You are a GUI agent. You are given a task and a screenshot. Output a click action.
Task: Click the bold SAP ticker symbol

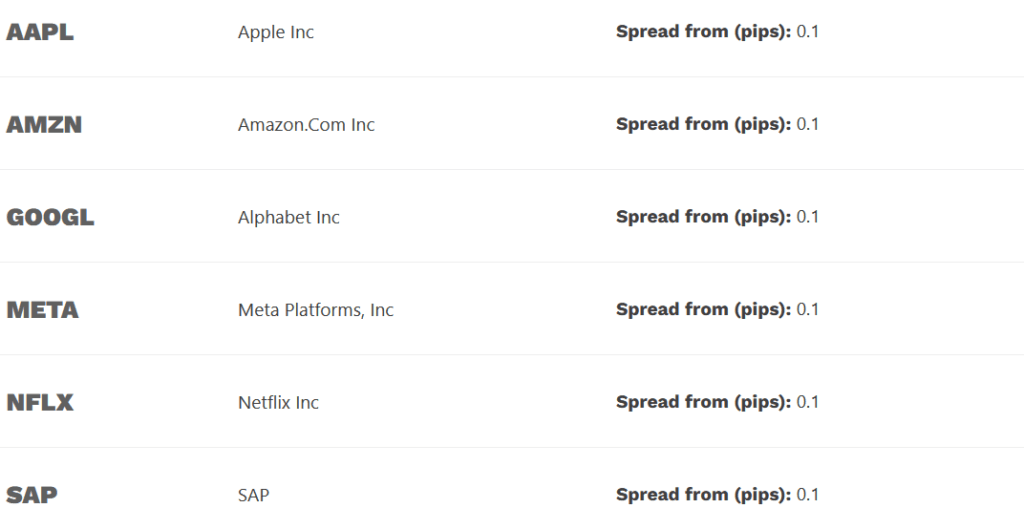point(32,495)
